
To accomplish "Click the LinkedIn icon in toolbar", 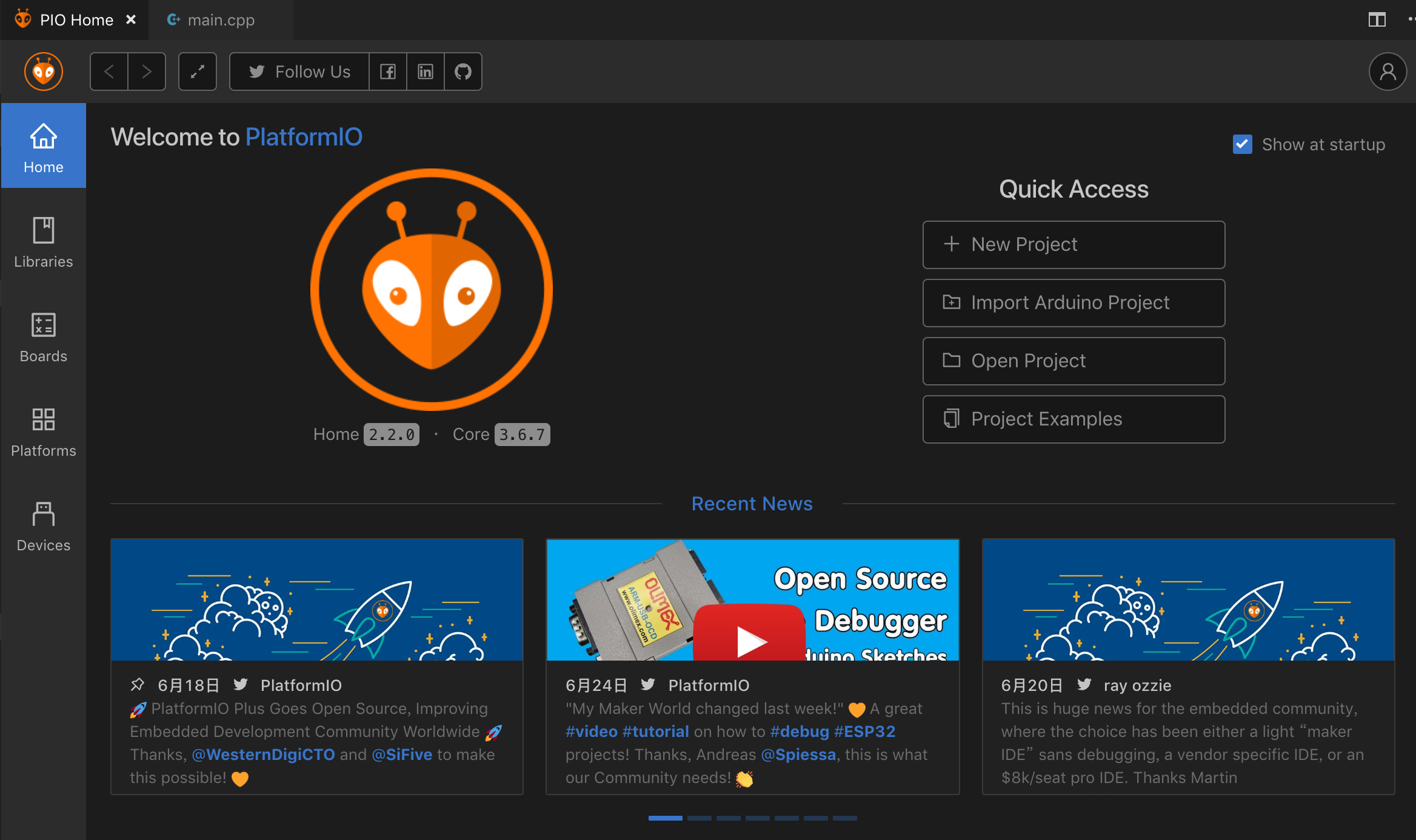I will [426, 72].
